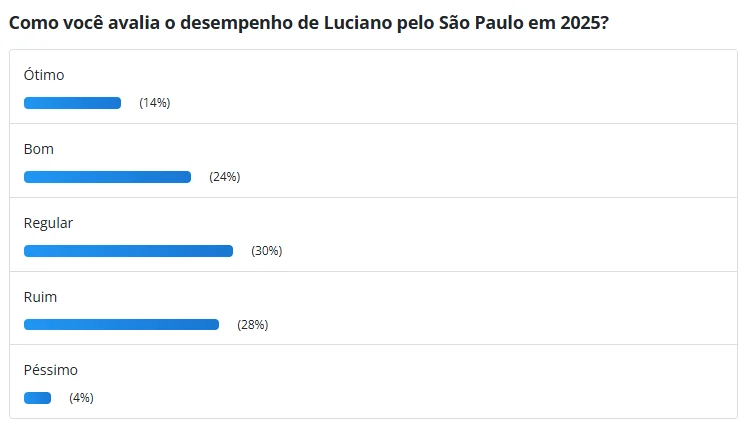Screen dimensions: 748x431
Task: Click the Ruim result progress bar
Action: 121,324
